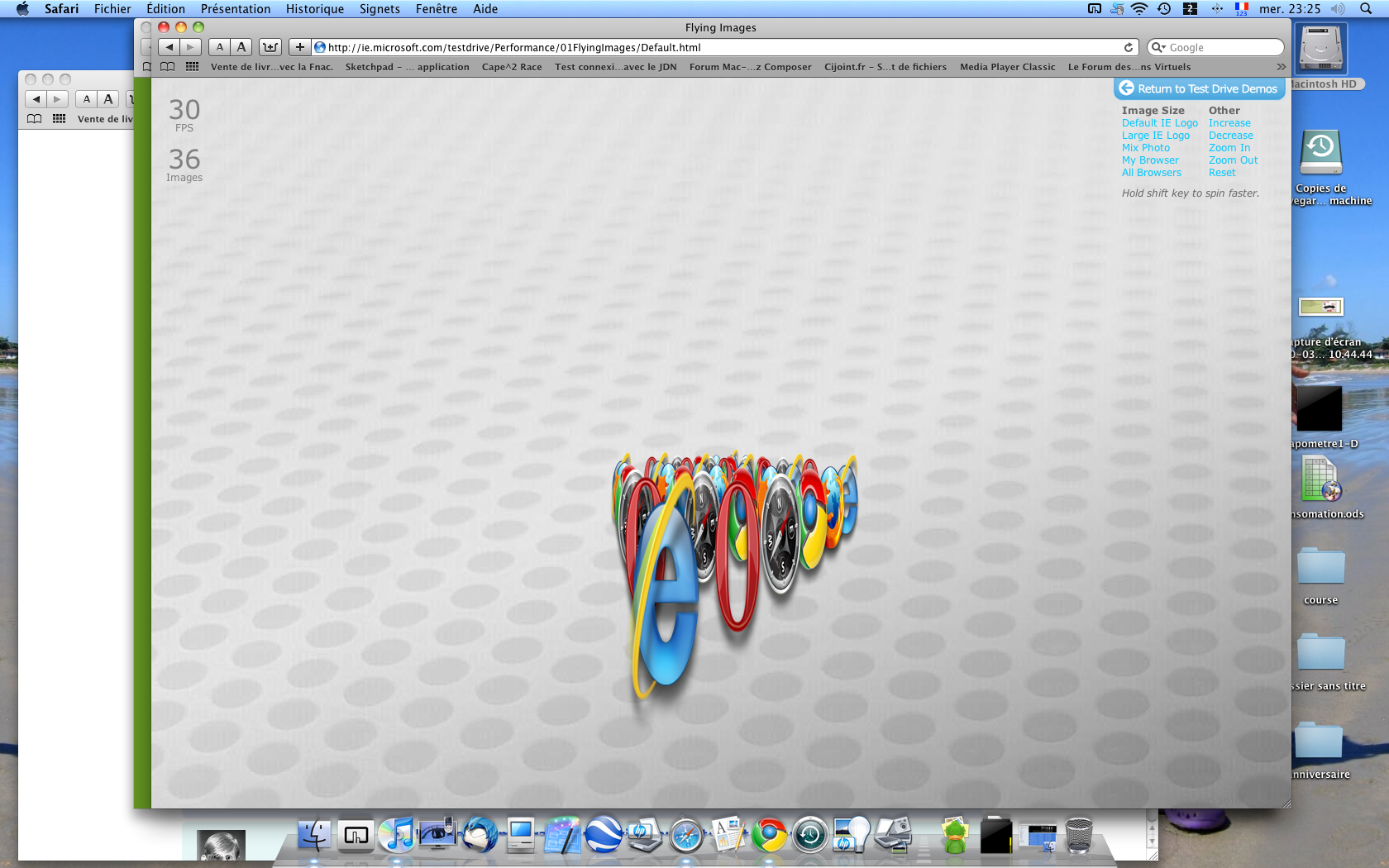Open Sketchpad application bookmark
This screenshot has width=1389, height=868.
pyautogui.click(x=407, y=67)
